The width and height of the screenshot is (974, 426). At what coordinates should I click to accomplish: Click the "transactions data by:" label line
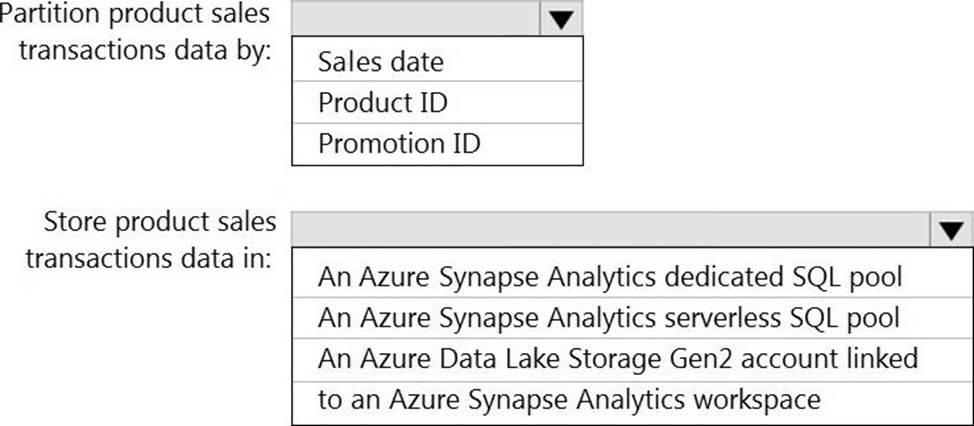(x=146, y=50)
